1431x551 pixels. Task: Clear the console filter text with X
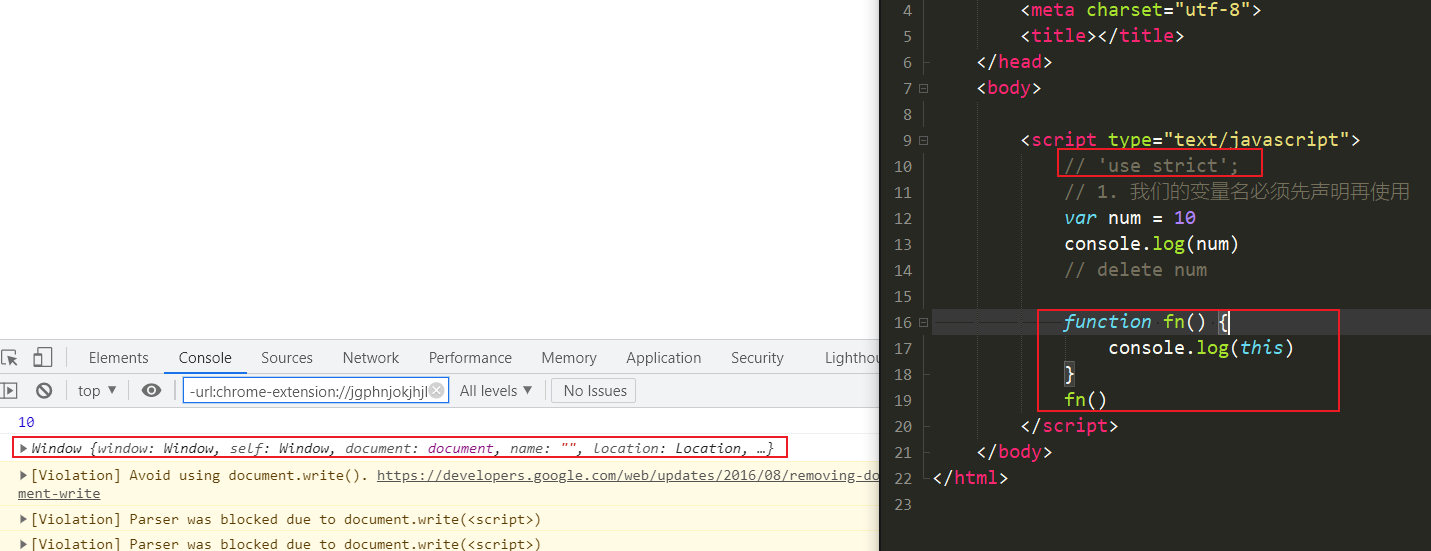click(436, 391)
